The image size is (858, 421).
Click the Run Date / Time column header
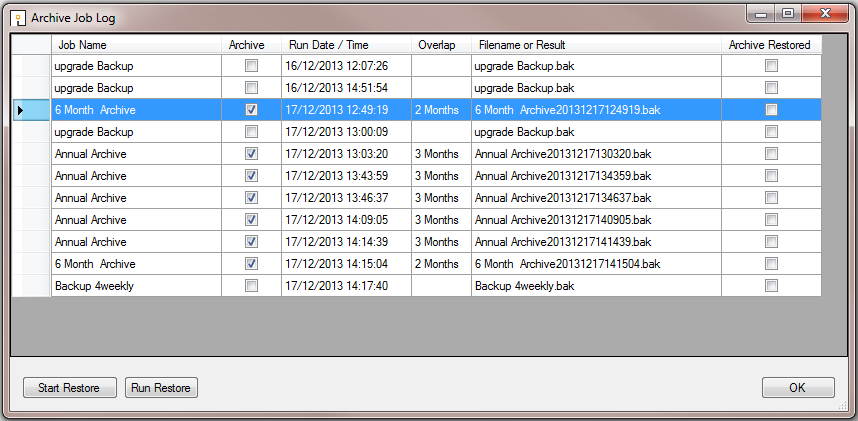tap(346, 45)
